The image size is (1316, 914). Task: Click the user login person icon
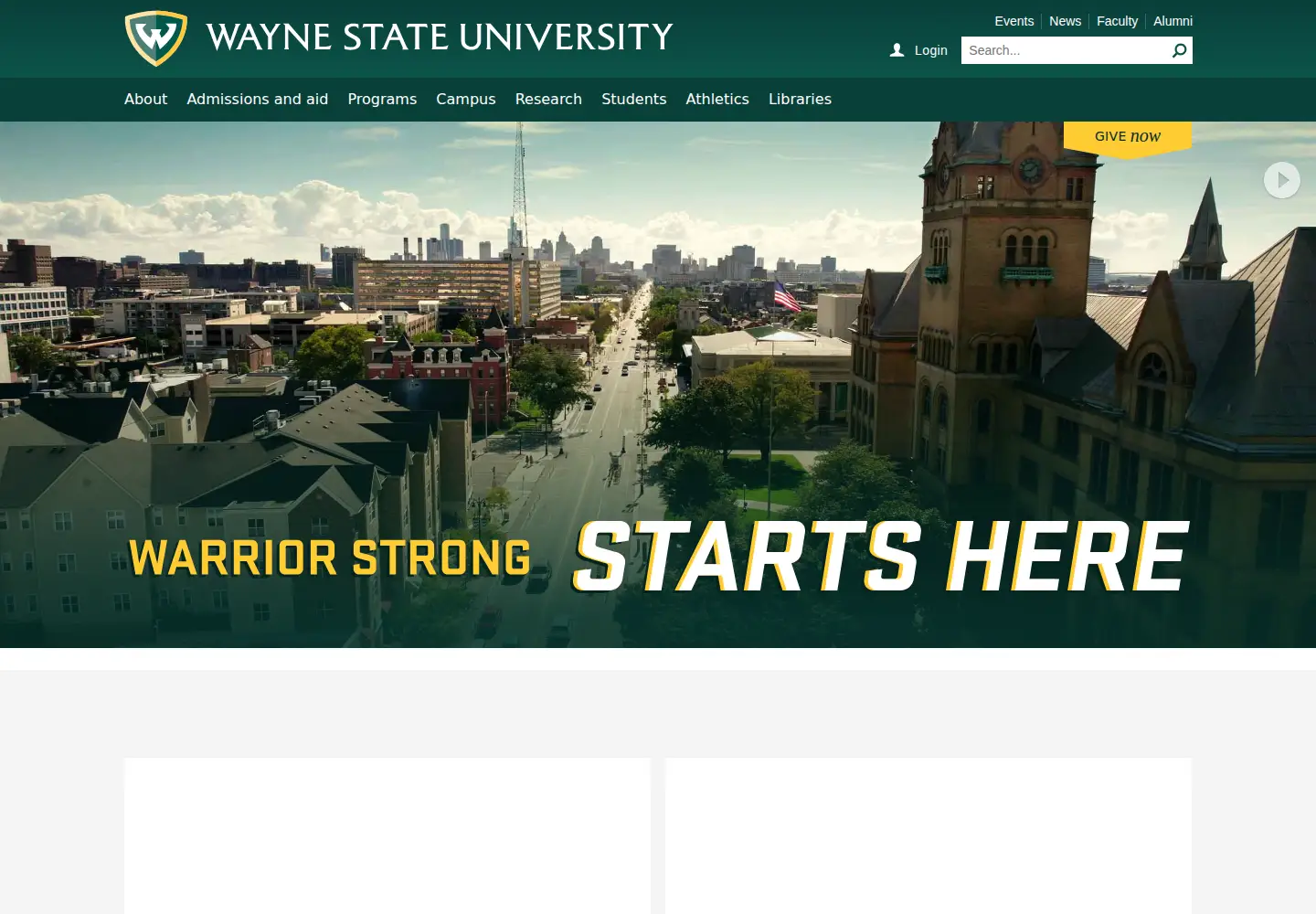(x=897, y=50)
